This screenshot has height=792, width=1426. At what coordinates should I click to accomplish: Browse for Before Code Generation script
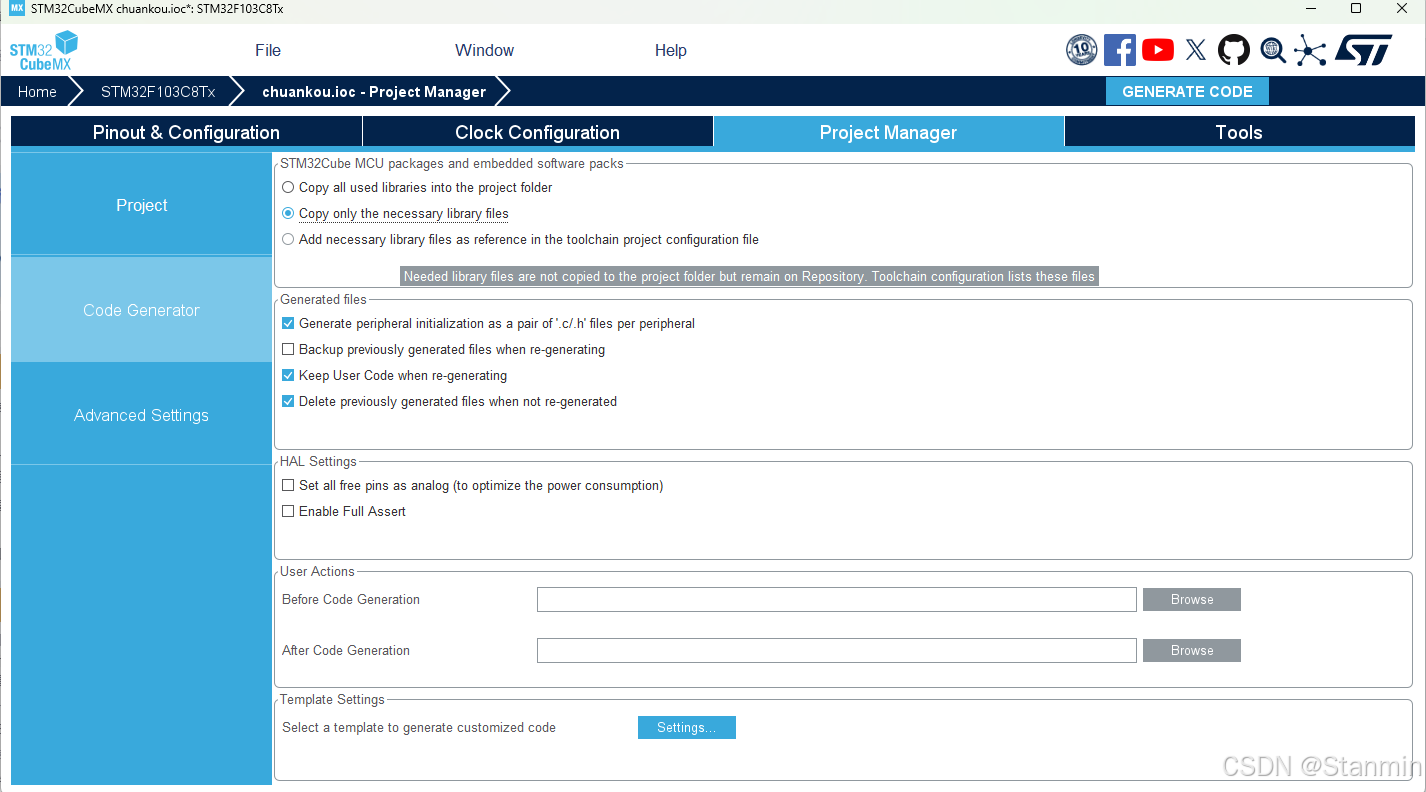(x=1192, y=599)
